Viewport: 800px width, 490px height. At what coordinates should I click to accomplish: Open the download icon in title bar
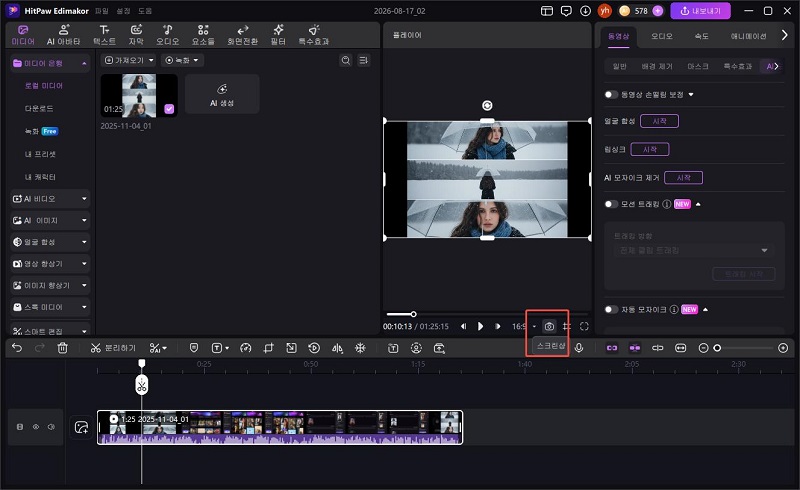(585, 11)
